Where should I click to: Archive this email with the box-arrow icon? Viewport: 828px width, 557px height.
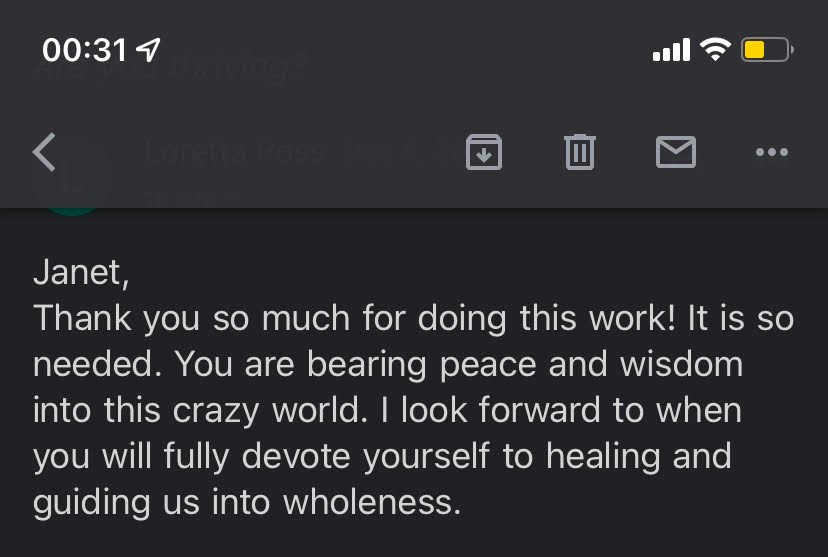click(484, 152)
